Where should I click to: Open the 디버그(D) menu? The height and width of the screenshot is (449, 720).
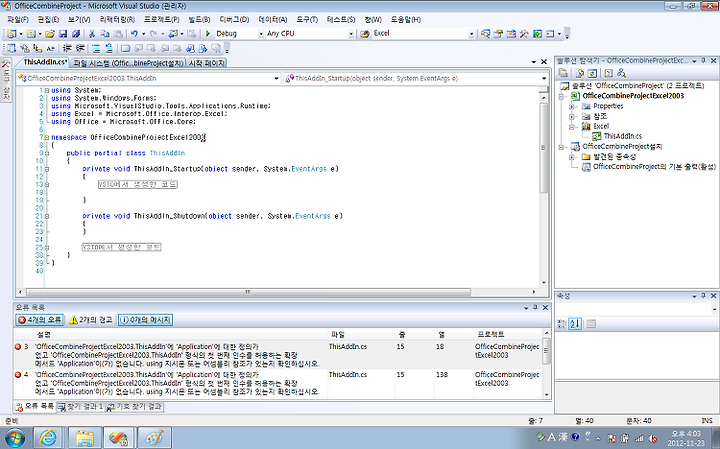coord(234,19)
